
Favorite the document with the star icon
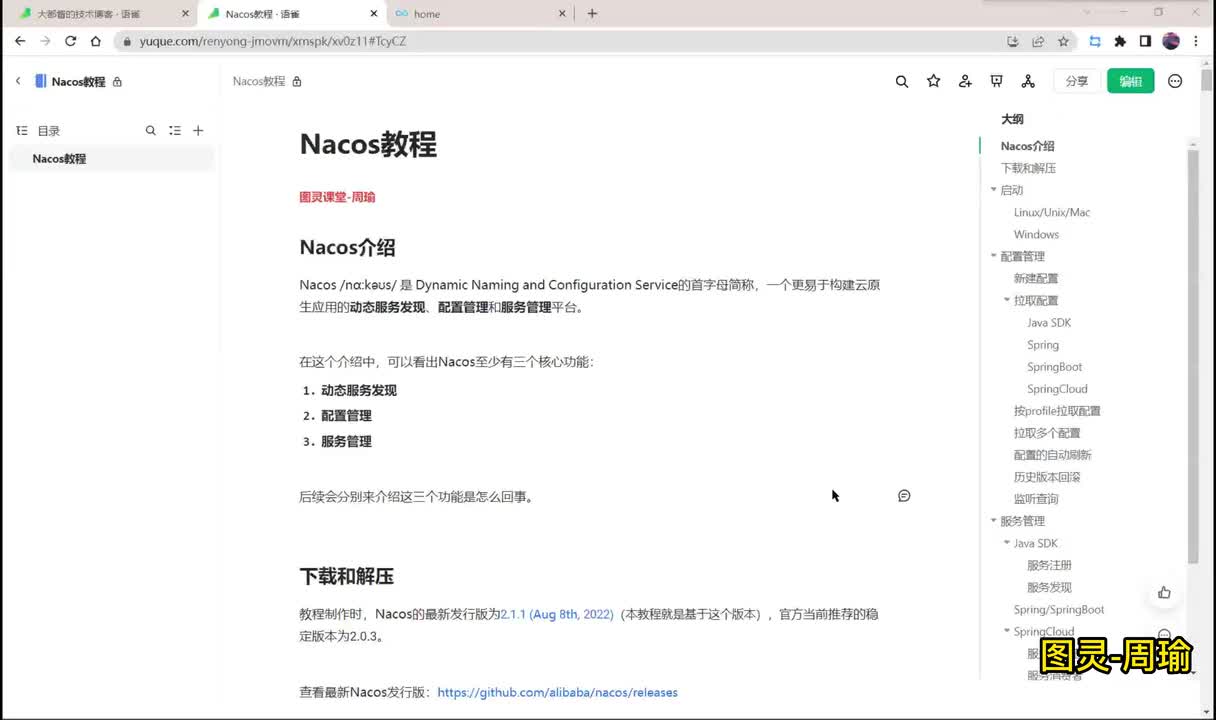coord(934,81)
